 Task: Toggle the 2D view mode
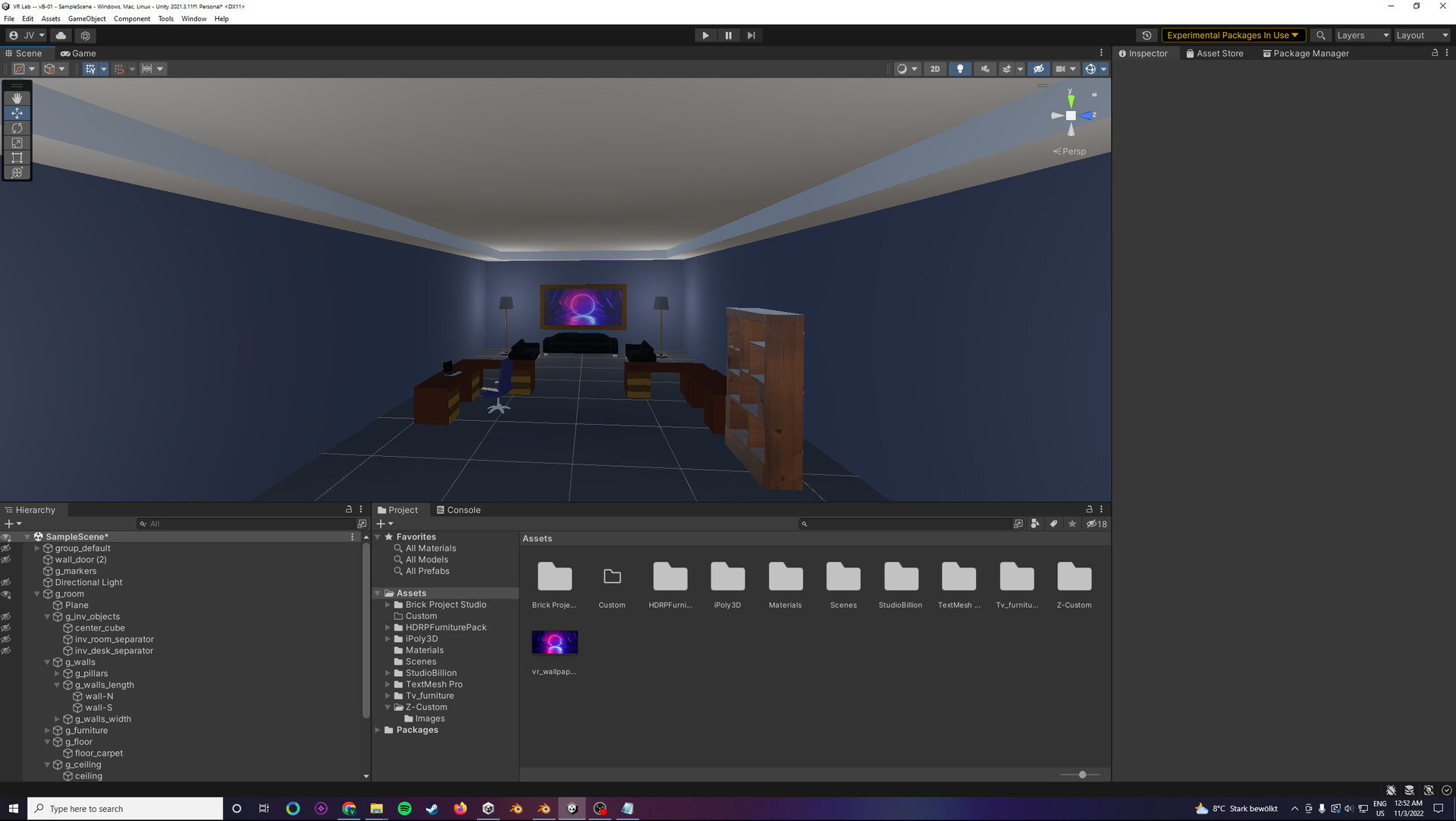pyautogui.click(x=935, y=68)
